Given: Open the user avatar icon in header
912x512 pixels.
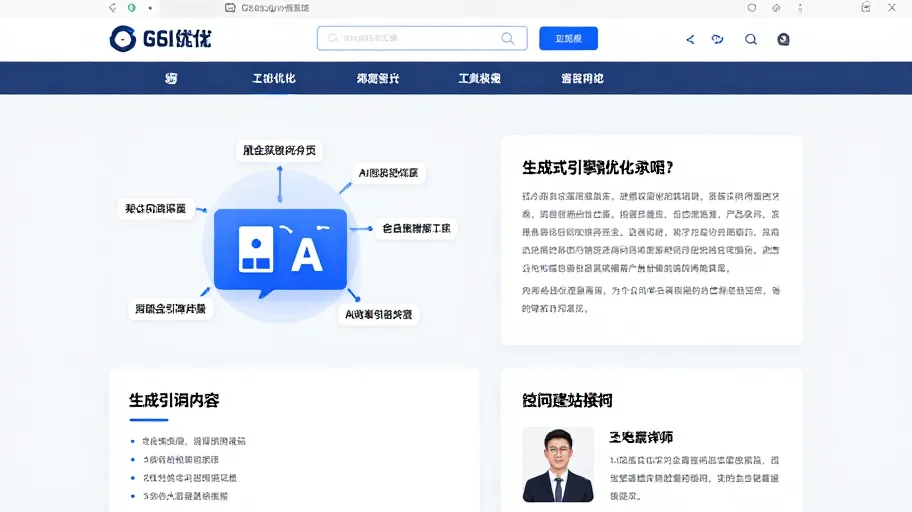Looking at the screenshot, I should point(783,39).
